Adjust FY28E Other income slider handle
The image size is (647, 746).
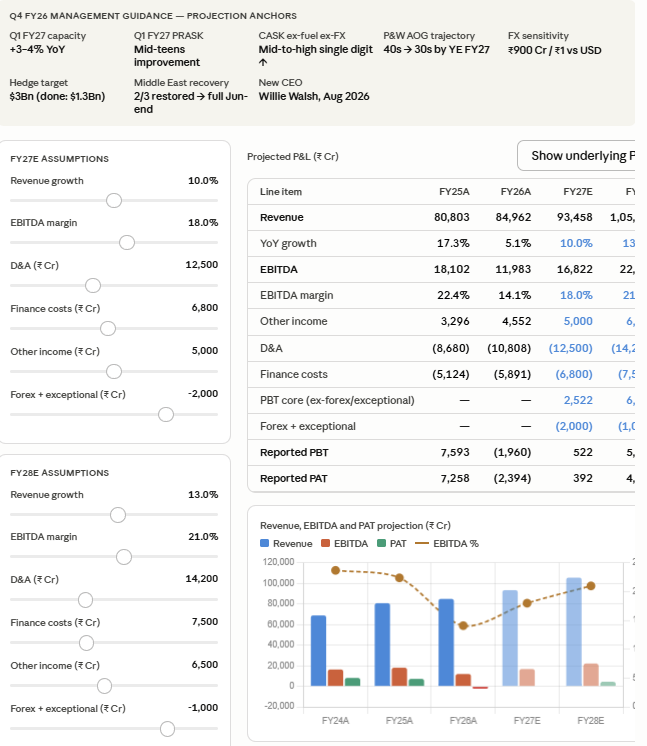104,686
